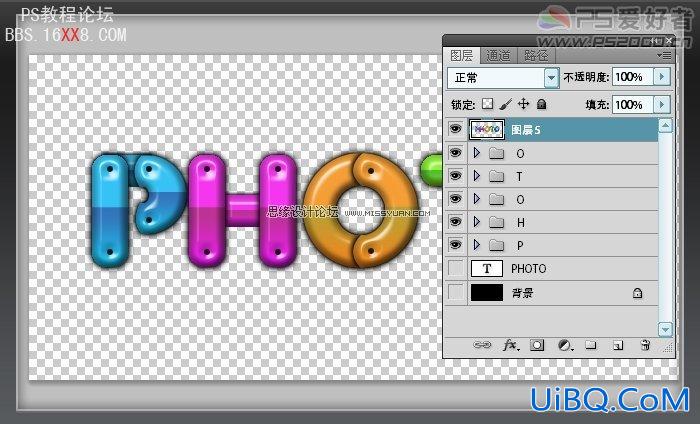Click folder icon of group P
Image resolution: width=700 pixels, height=424 pixels.
click(496, 245)
